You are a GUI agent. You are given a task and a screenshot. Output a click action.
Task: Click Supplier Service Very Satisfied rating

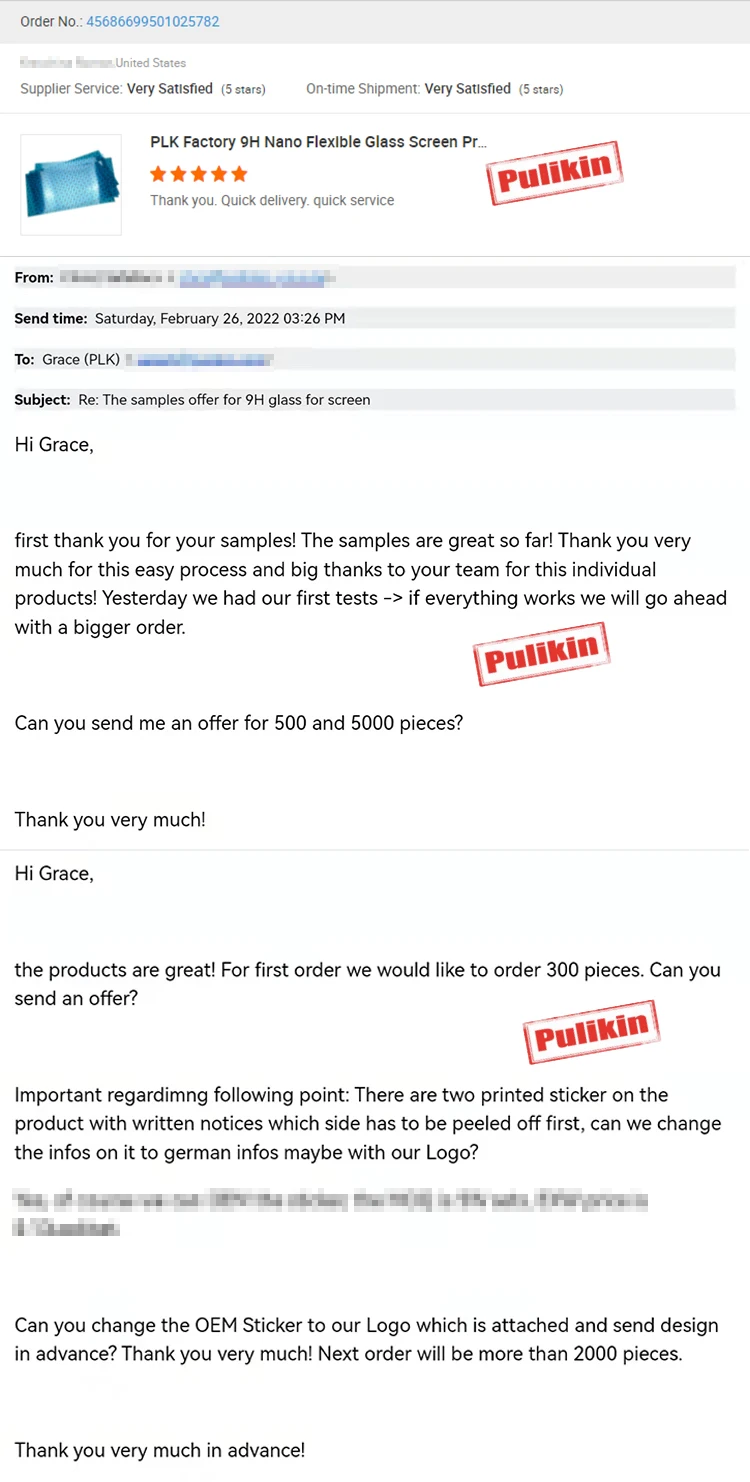(x=143, y=89)
